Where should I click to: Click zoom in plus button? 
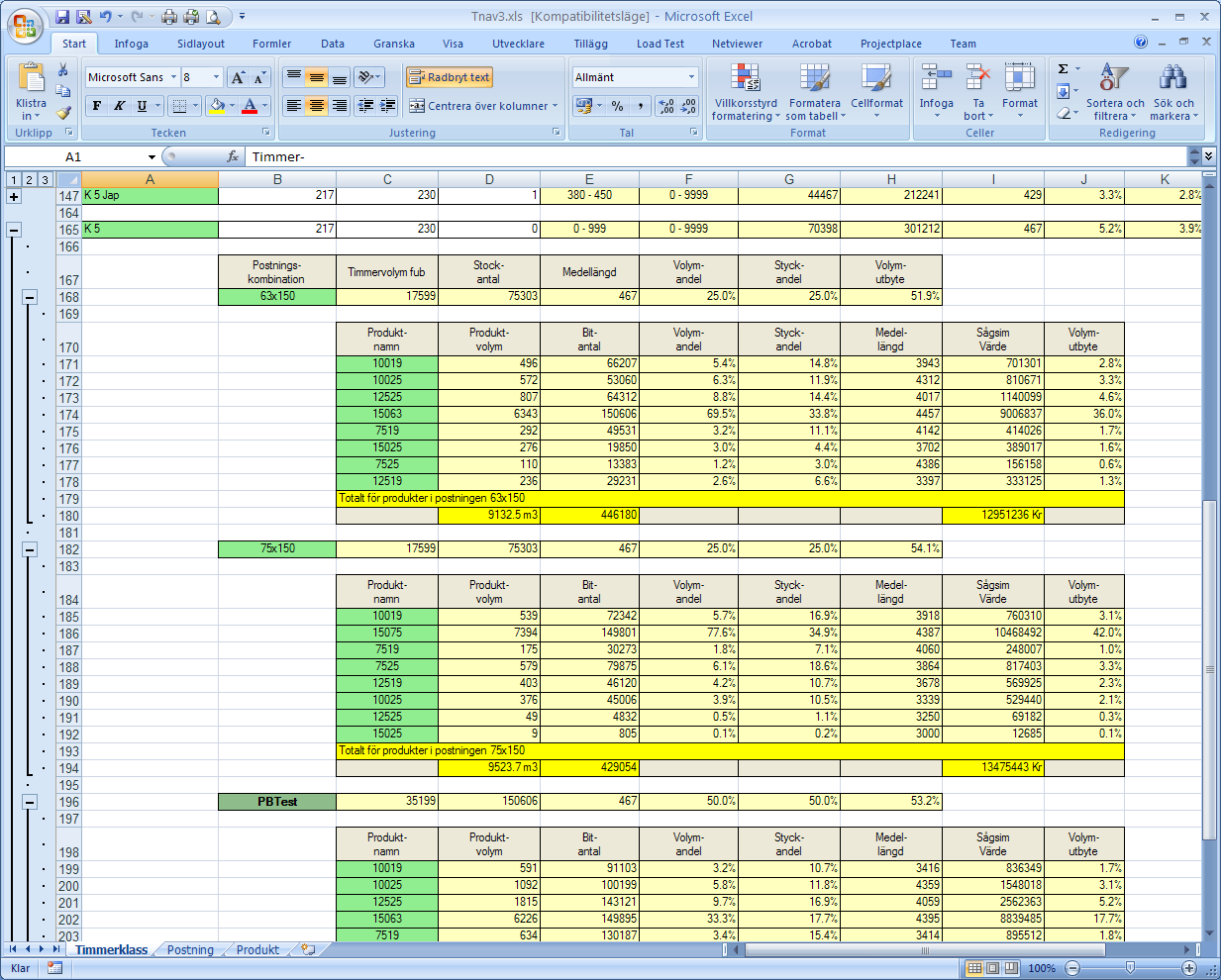1189,968
